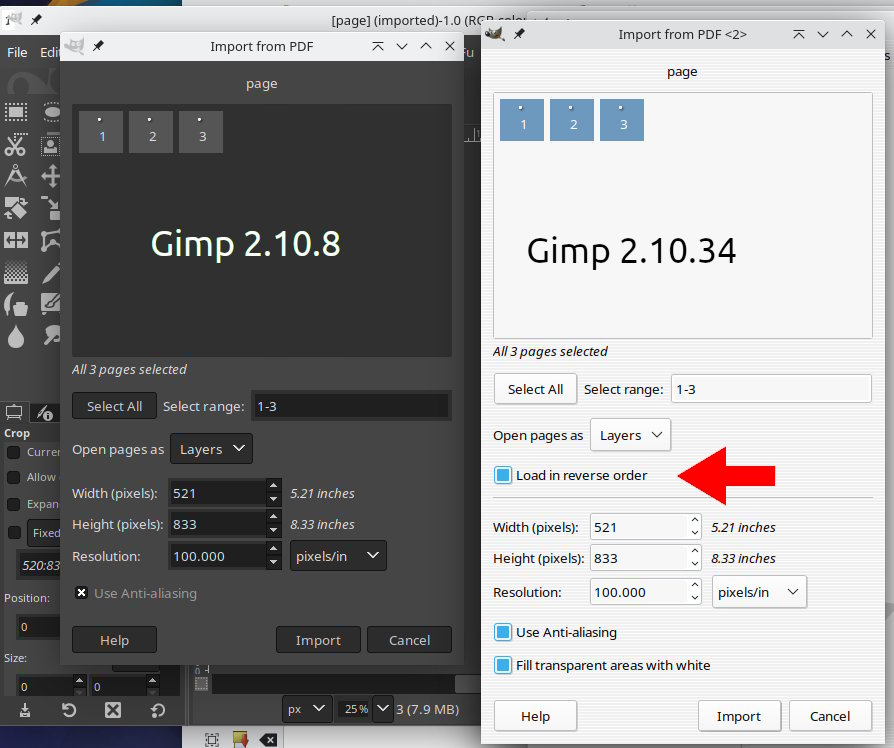Click Resolution field in dark dialog
The image size is (894, 748).
(217, 556)
